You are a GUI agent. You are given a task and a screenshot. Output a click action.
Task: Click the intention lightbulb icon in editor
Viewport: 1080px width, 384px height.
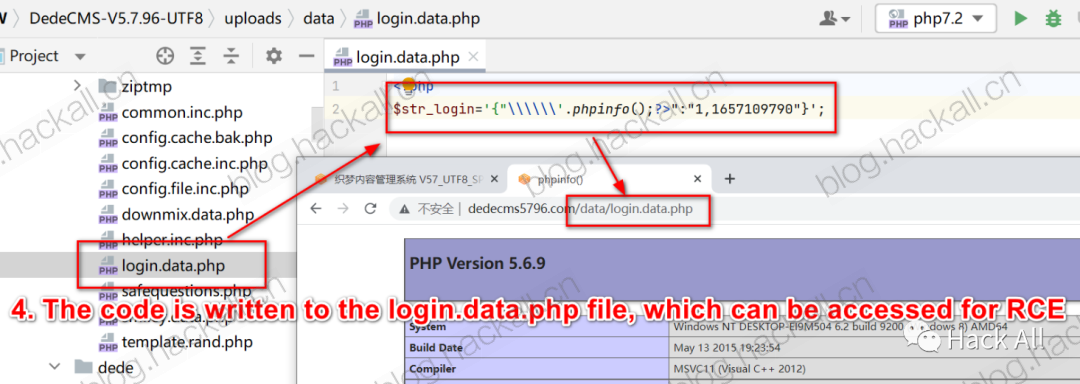[408, 85]
